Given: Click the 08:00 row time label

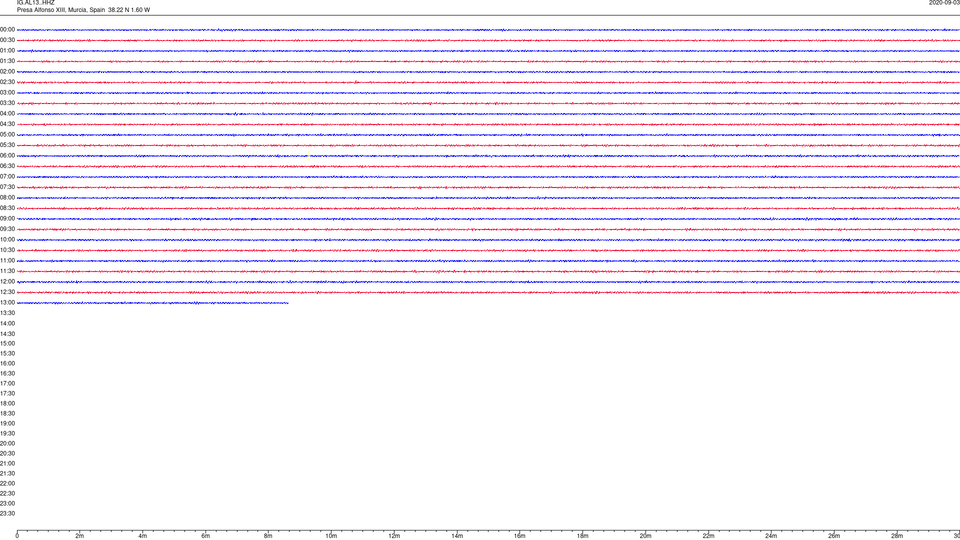Looking at the screenshot, I should [x=7, y=198].
